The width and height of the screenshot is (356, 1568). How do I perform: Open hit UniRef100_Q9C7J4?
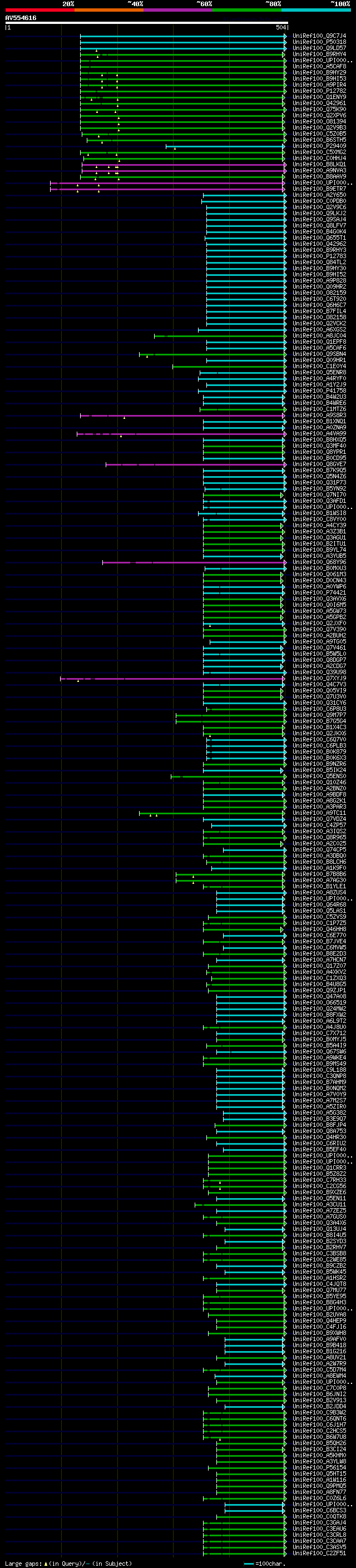319,36
